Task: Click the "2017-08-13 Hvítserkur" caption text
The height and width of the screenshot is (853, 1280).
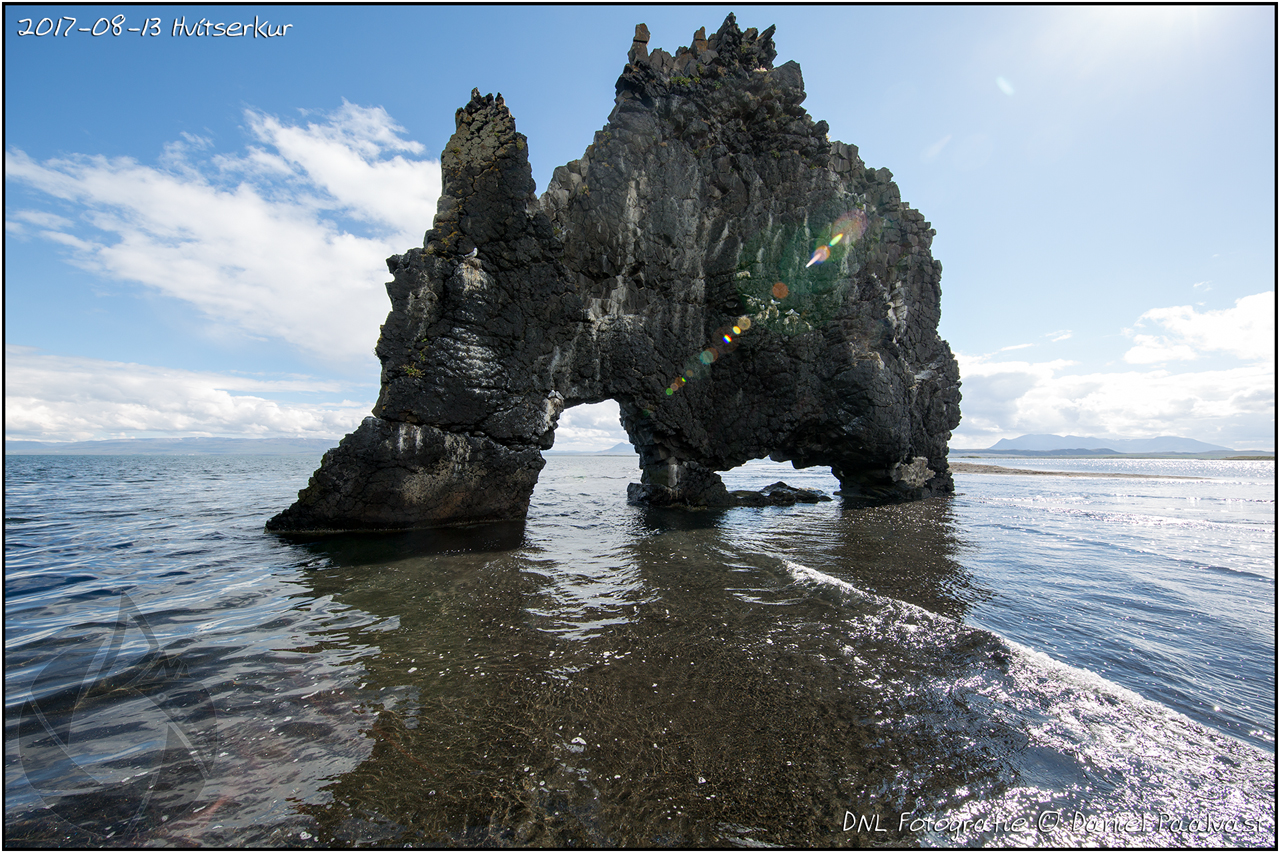Action: coord(154,27)
